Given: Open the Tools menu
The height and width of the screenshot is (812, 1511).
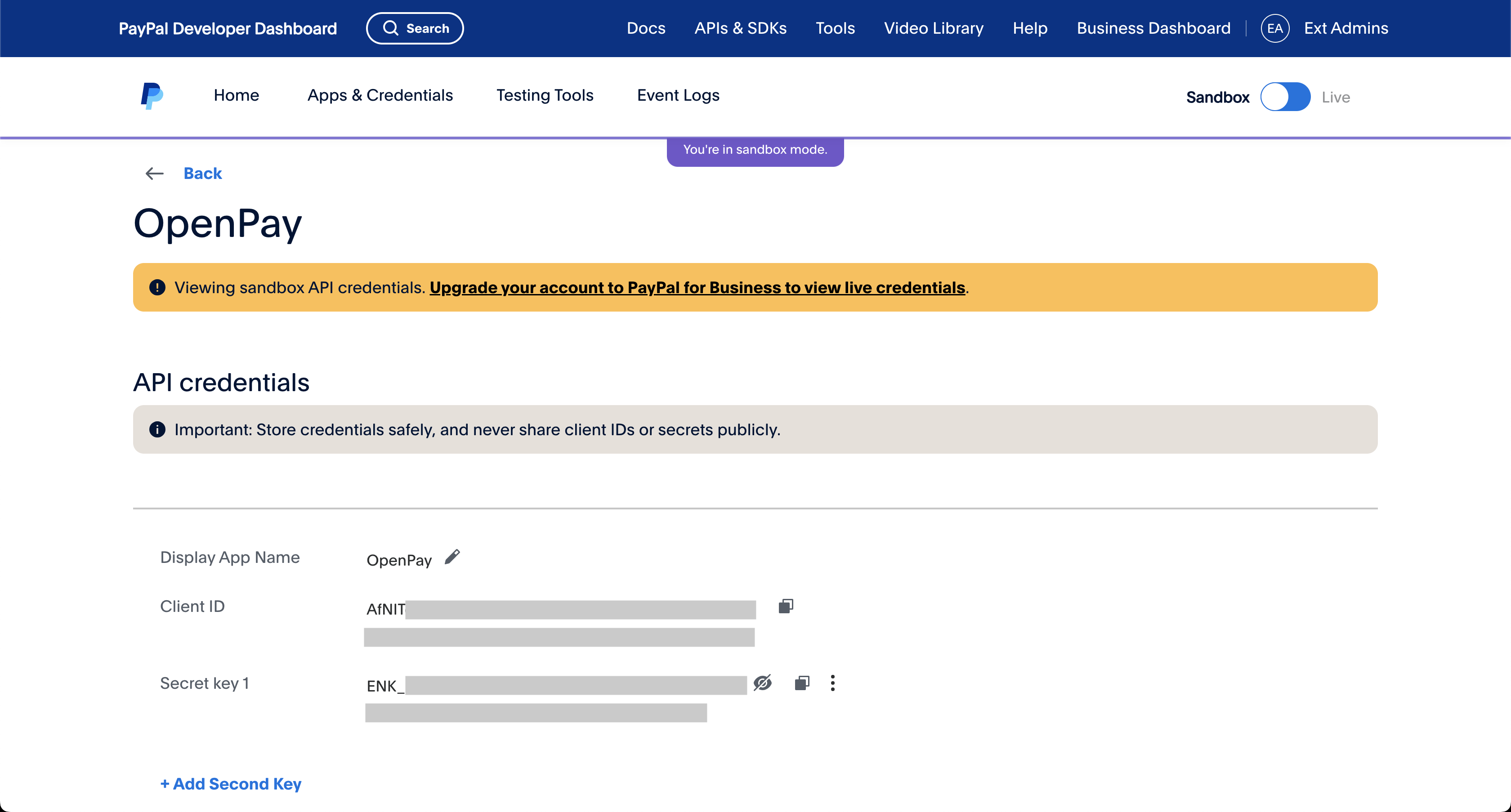Looking at the screenshot, I should coord(835,28).
